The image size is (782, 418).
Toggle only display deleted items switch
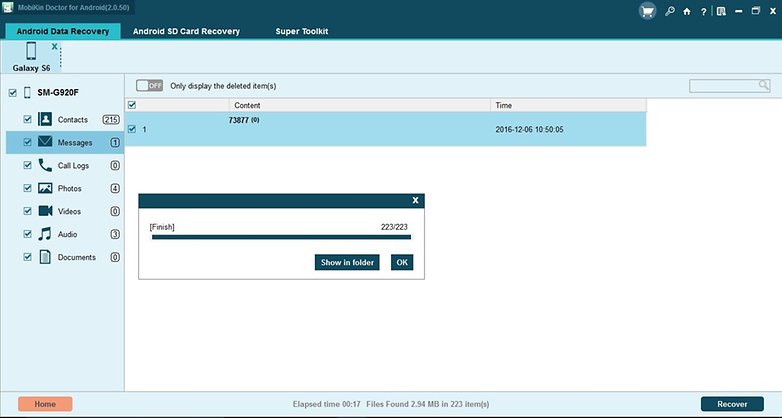click(x=149, y=86)
